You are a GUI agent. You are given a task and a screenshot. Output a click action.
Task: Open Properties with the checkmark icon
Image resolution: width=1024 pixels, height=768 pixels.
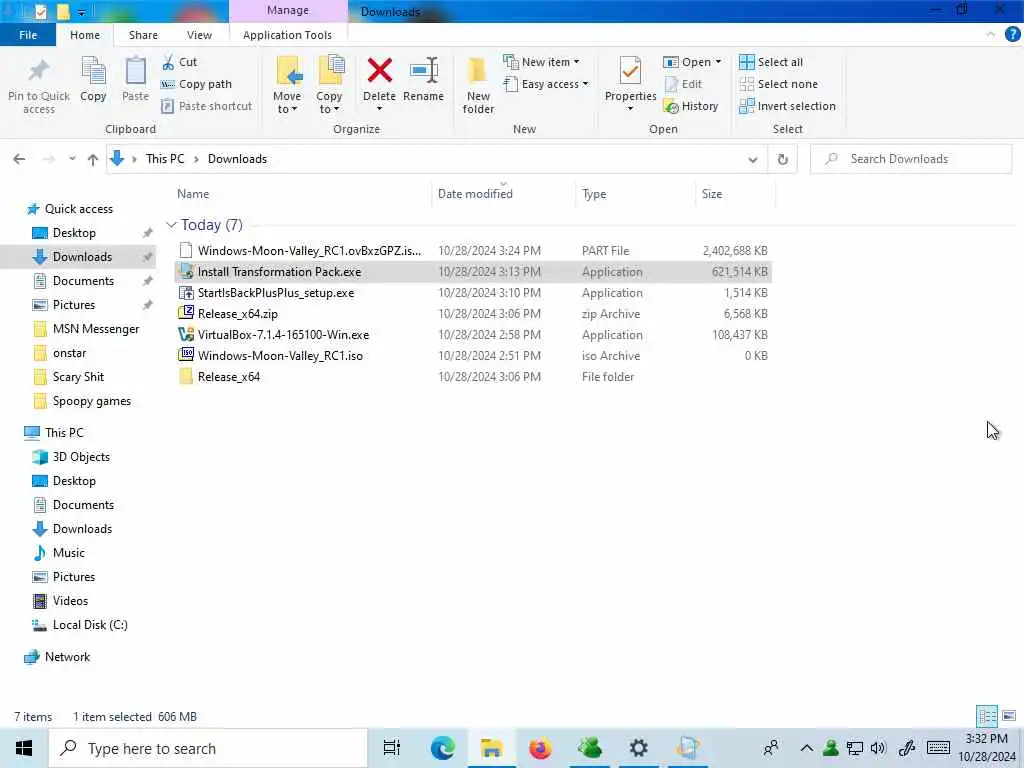(630, 71)
